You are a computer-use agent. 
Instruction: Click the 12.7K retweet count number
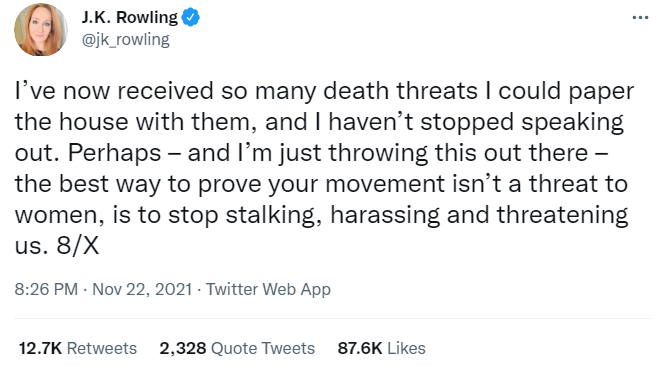pyautogui.click(x=40, y=348)
